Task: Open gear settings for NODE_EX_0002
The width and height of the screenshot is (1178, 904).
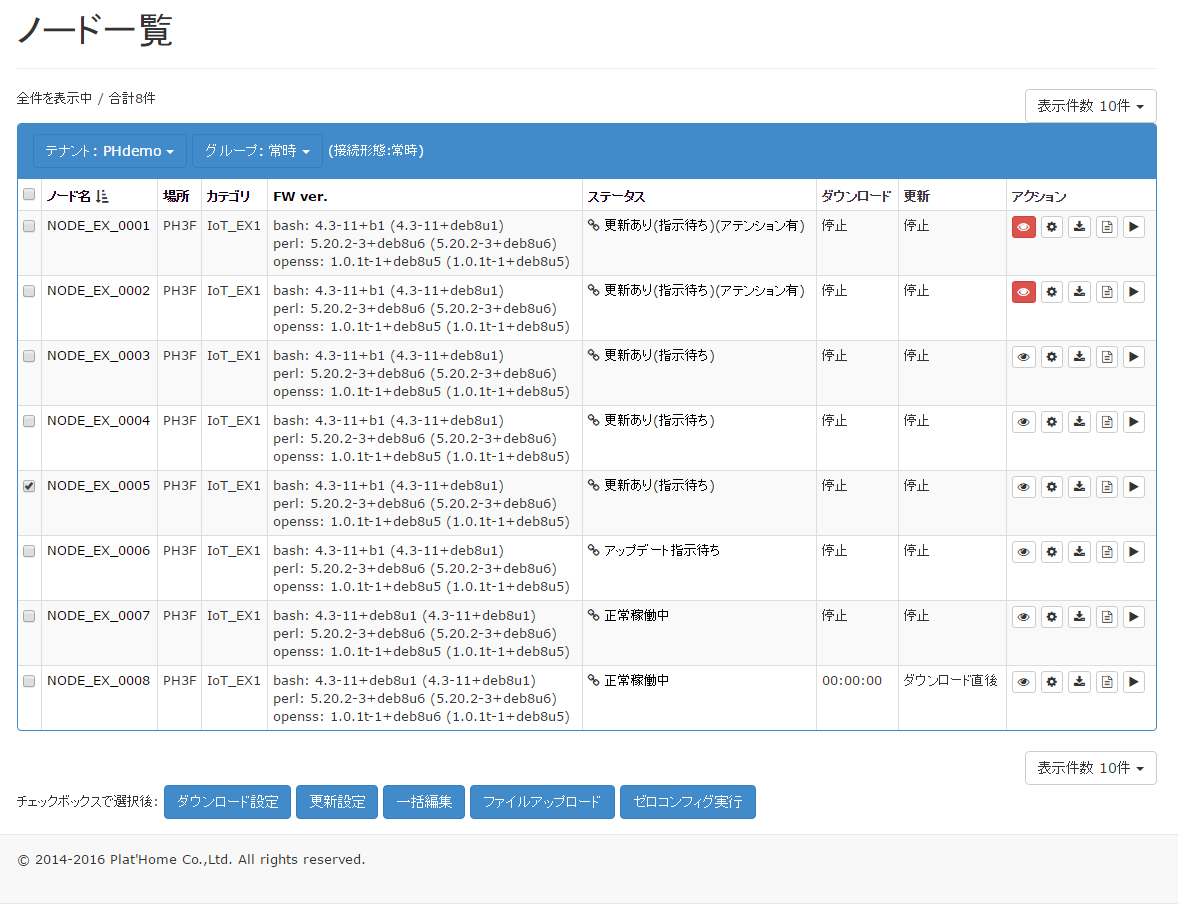Action: 1052,292
